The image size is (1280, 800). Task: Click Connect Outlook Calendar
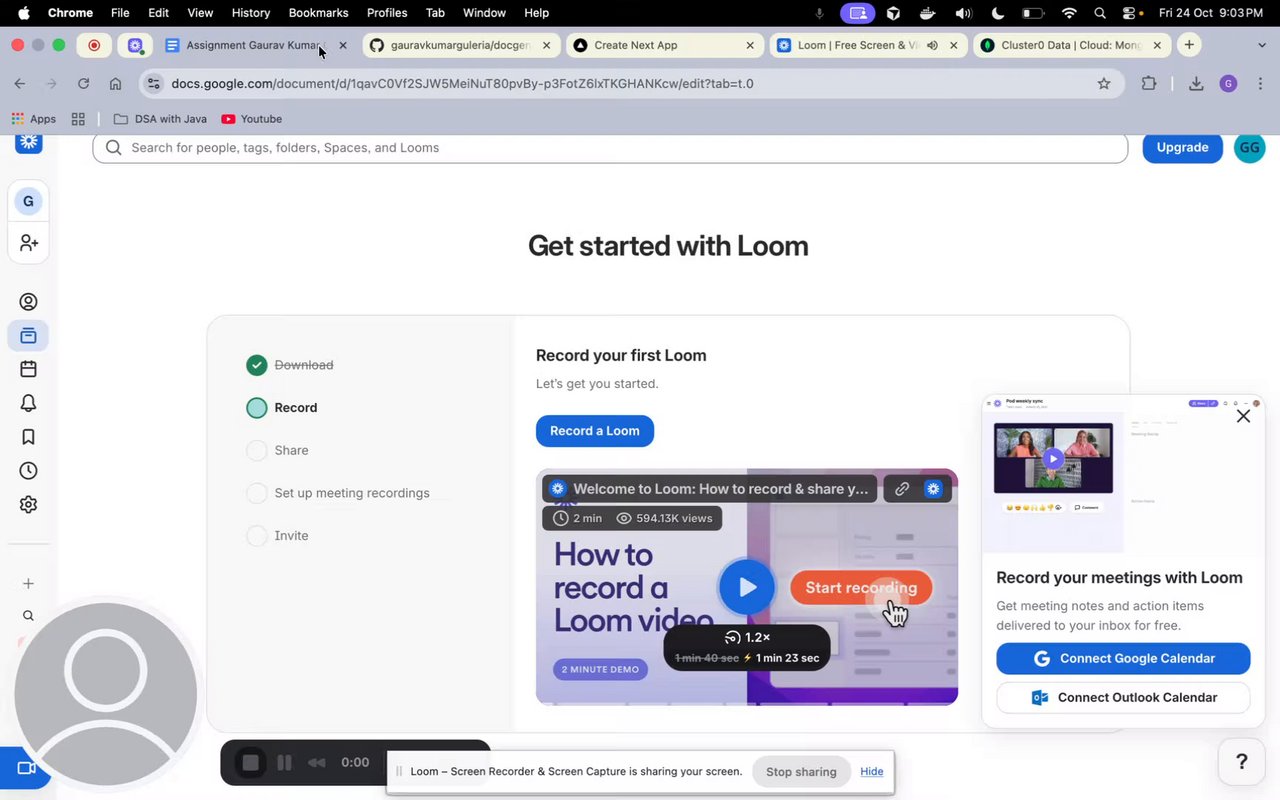point(1123,697)
